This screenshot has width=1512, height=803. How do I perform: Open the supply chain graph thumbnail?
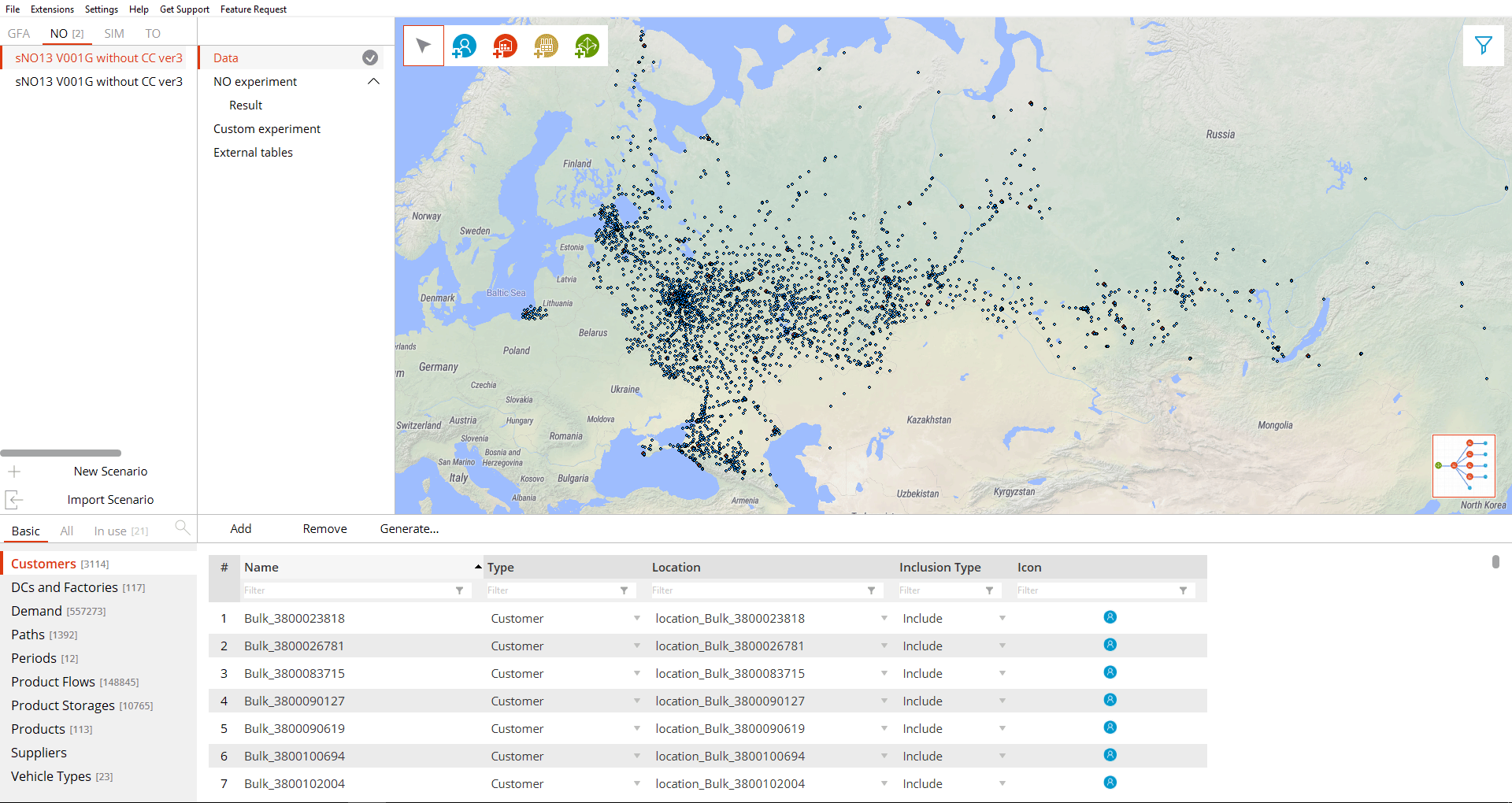[1463, 465]
